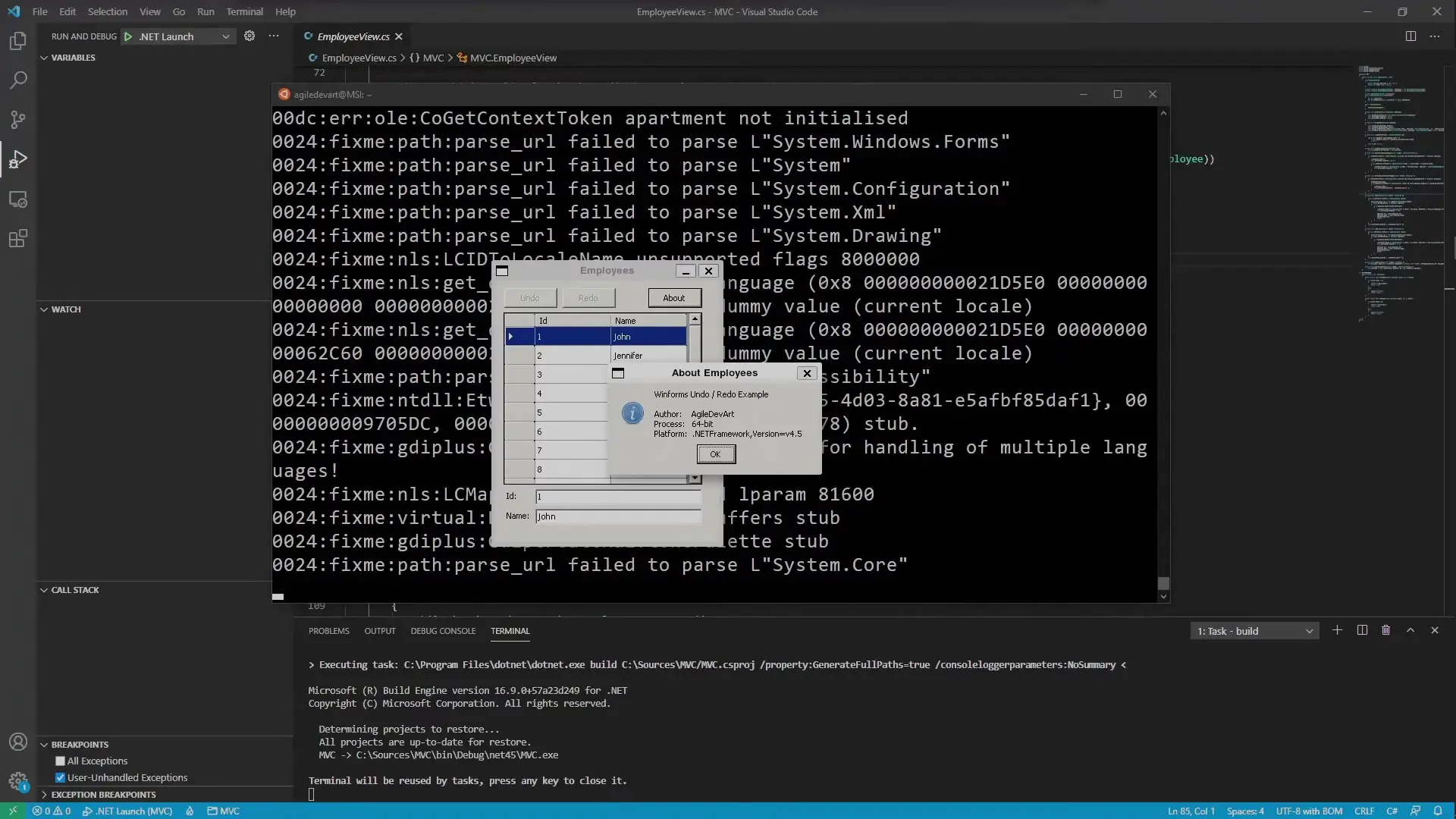Click the CRLF line ending indicator
Image resolution: width=1456 pixels, height=819 pixels.
point(1364,811)
